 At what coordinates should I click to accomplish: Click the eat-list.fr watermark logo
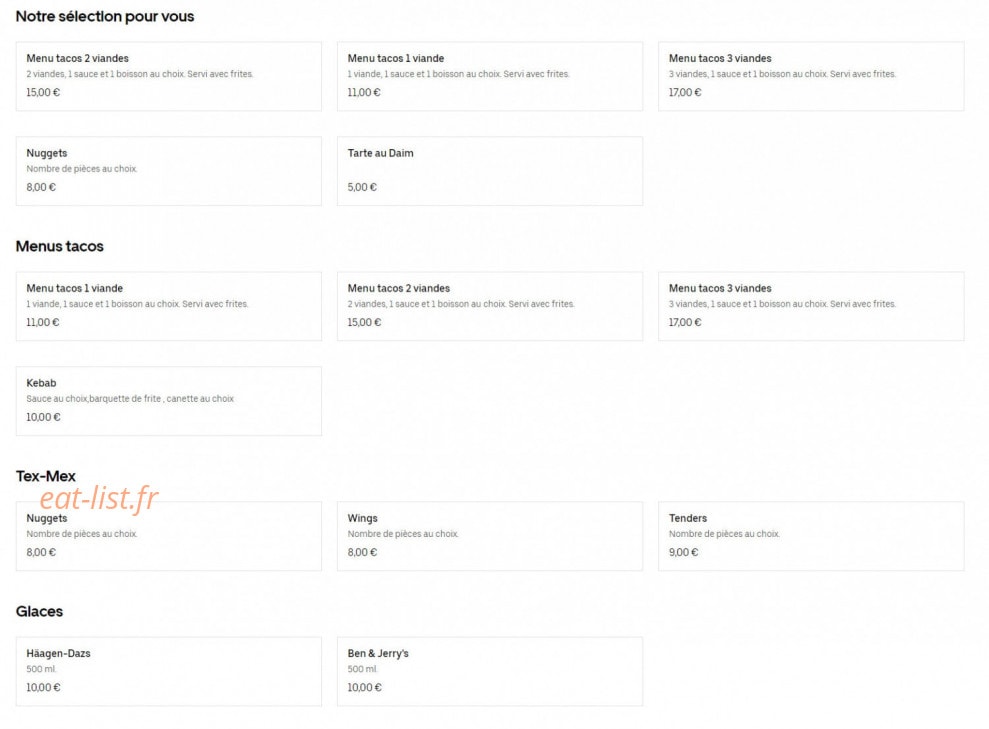[98, 498]
